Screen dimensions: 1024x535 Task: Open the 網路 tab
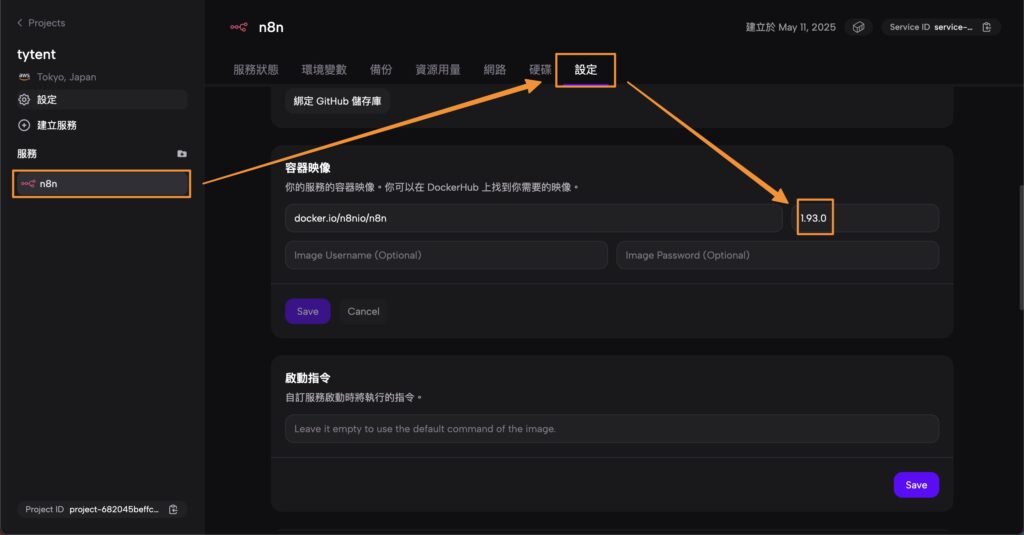coord(494,69)
